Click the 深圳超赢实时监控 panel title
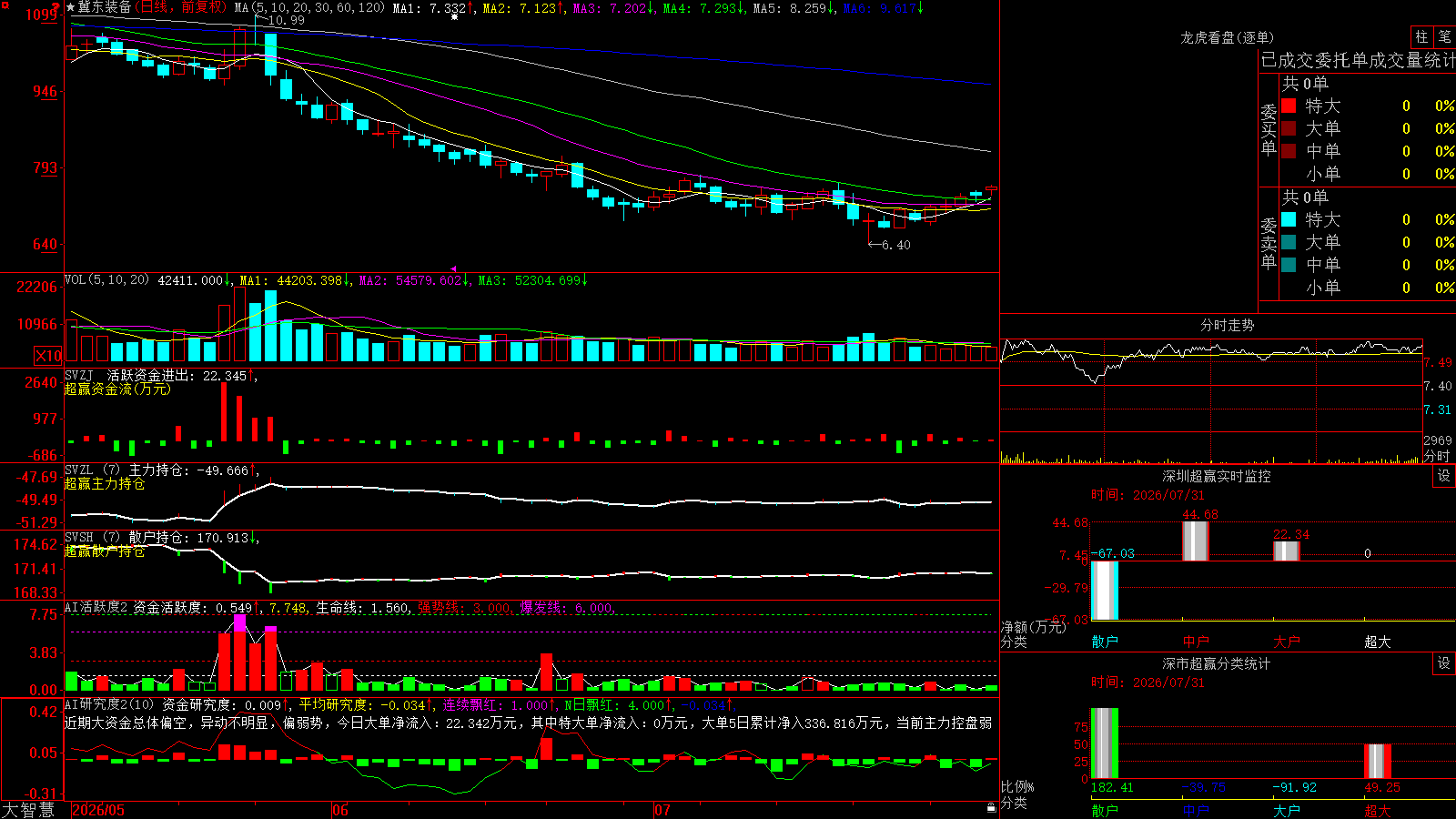This screenshot has width=1456, height=819. coord(1216,476)
